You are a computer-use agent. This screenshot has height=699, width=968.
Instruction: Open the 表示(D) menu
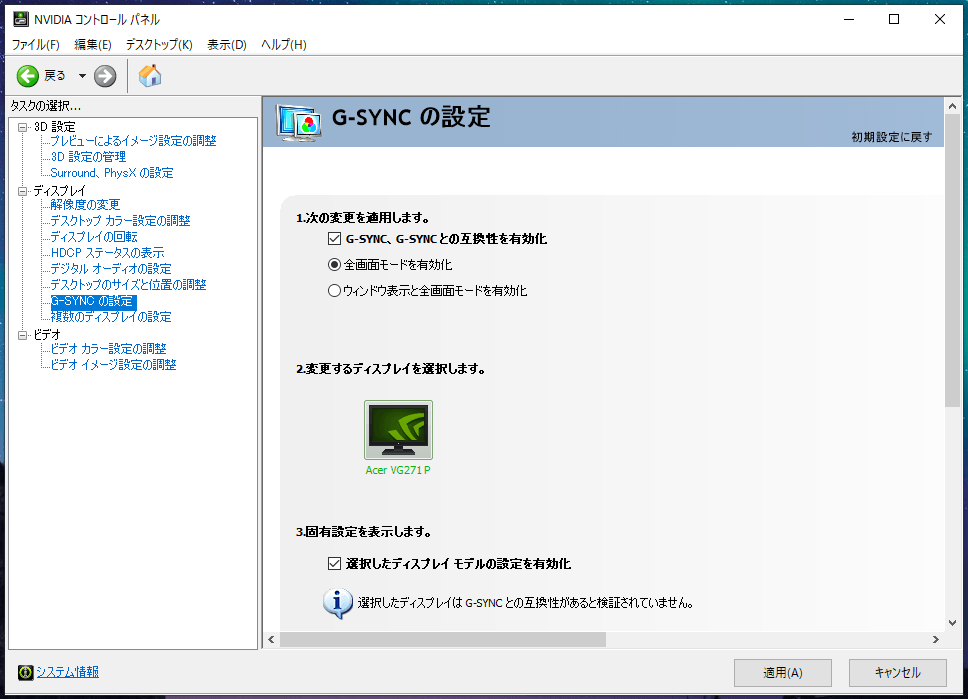click(227, 44)
